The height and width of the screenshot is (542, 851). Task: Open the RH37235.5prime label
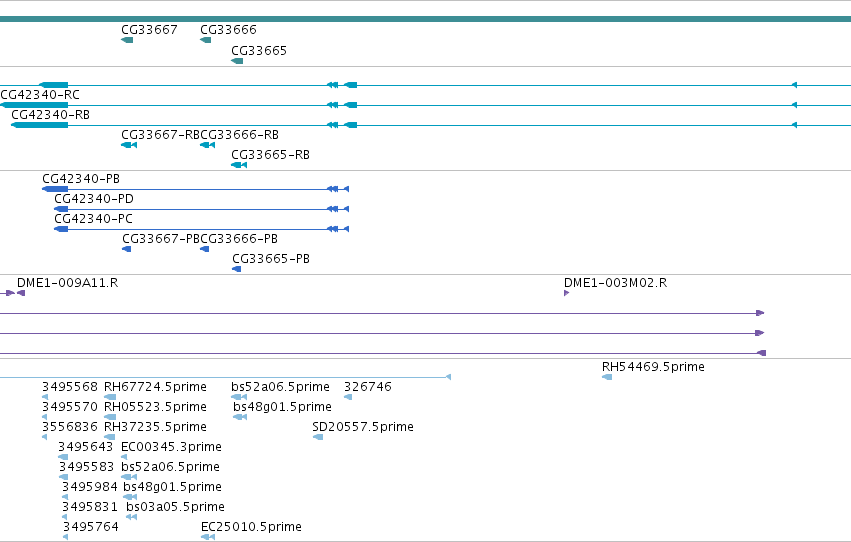(155, 427)
